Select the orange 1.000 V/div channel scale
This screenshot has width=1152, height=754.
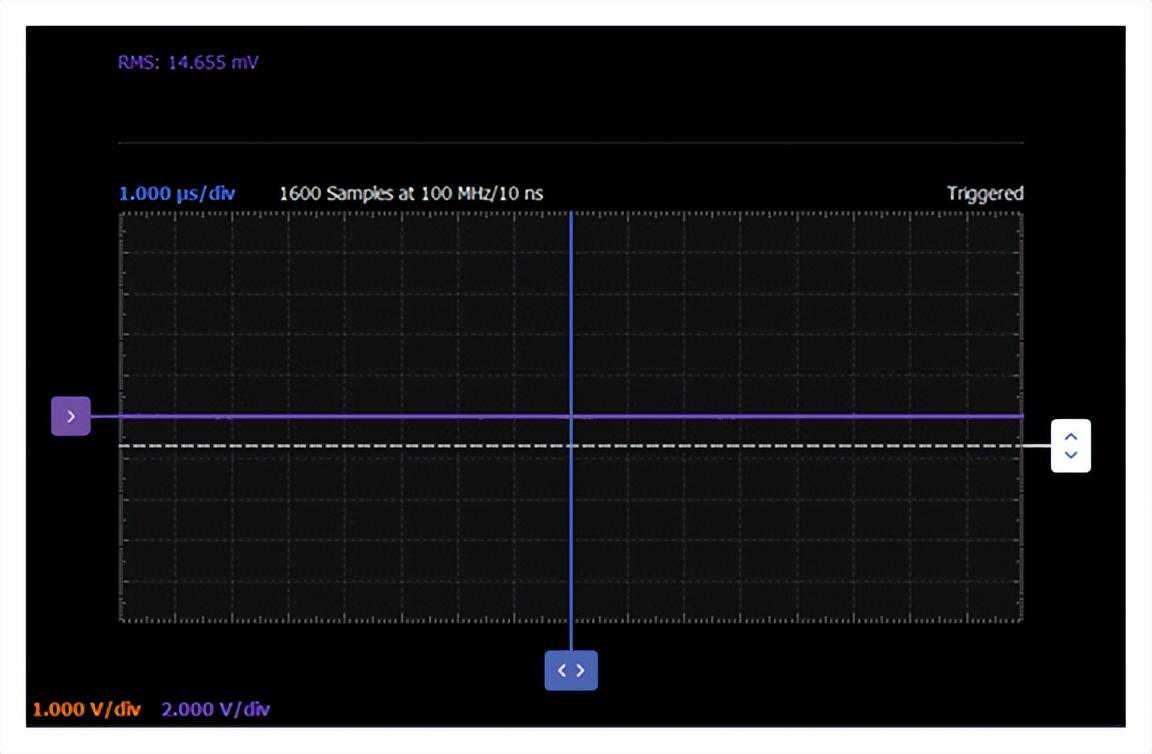pos(86,709)
